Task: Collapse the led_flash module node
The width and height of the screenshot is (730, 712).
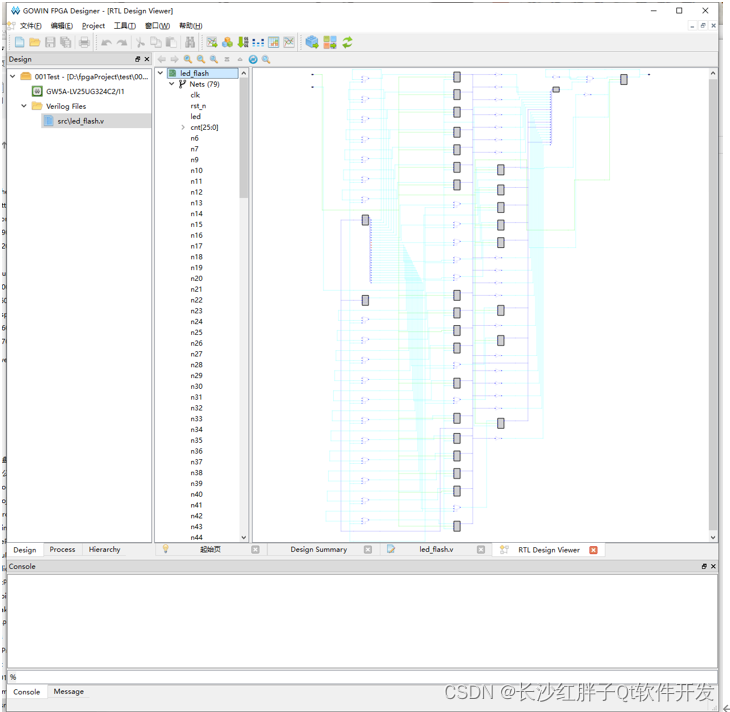Action: click(x=160, y=73)
